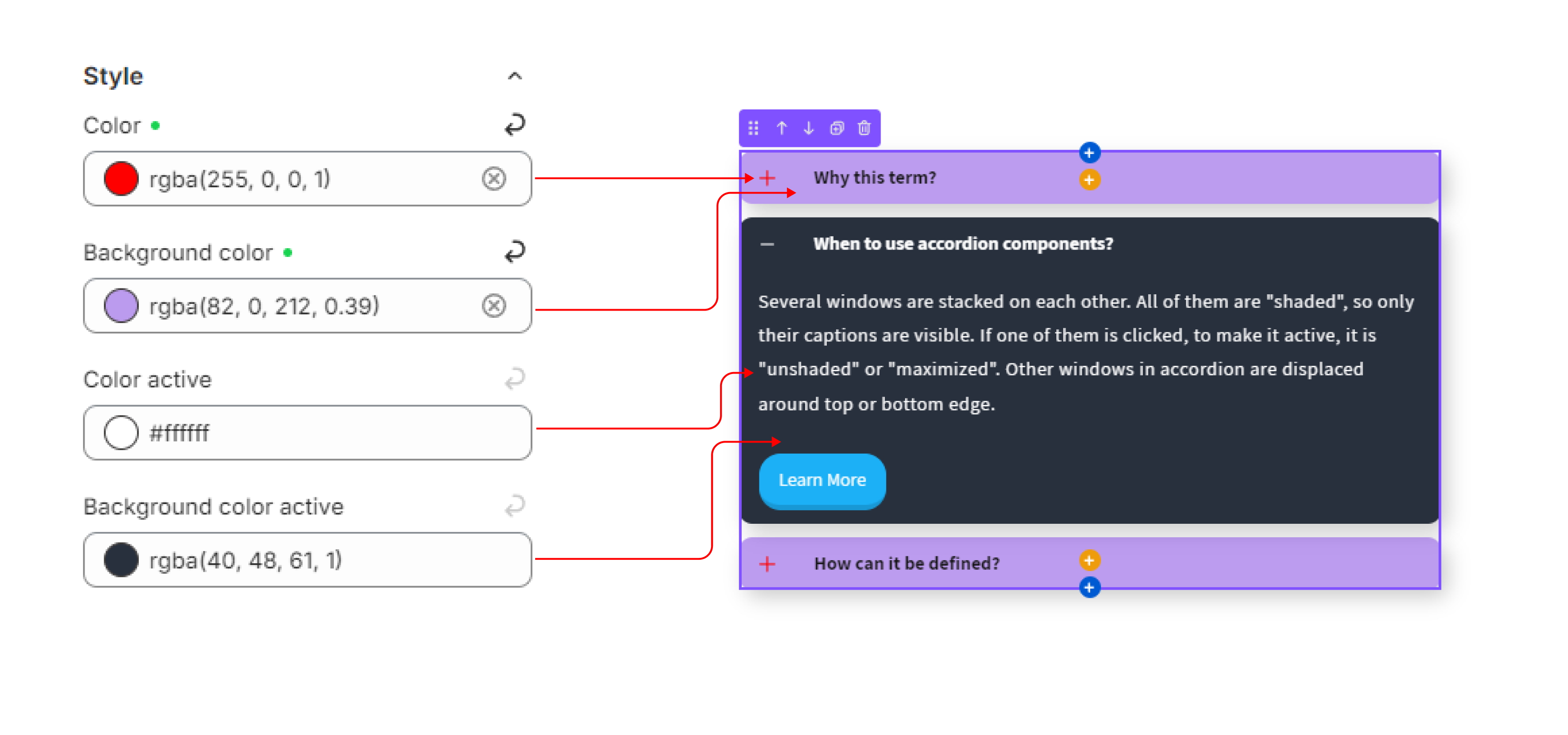Reset the Background color property

[514, 251]
